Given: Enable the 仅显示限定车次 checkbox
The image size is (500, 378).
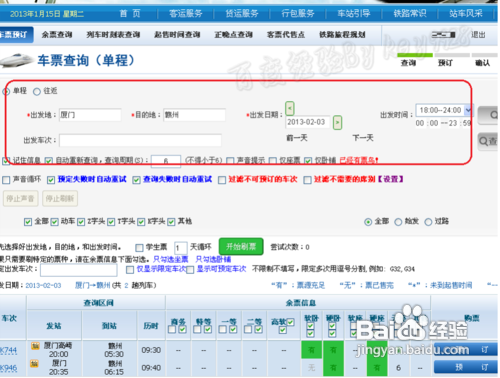Looking at the screenshot, I should click(x=130, y=270).
